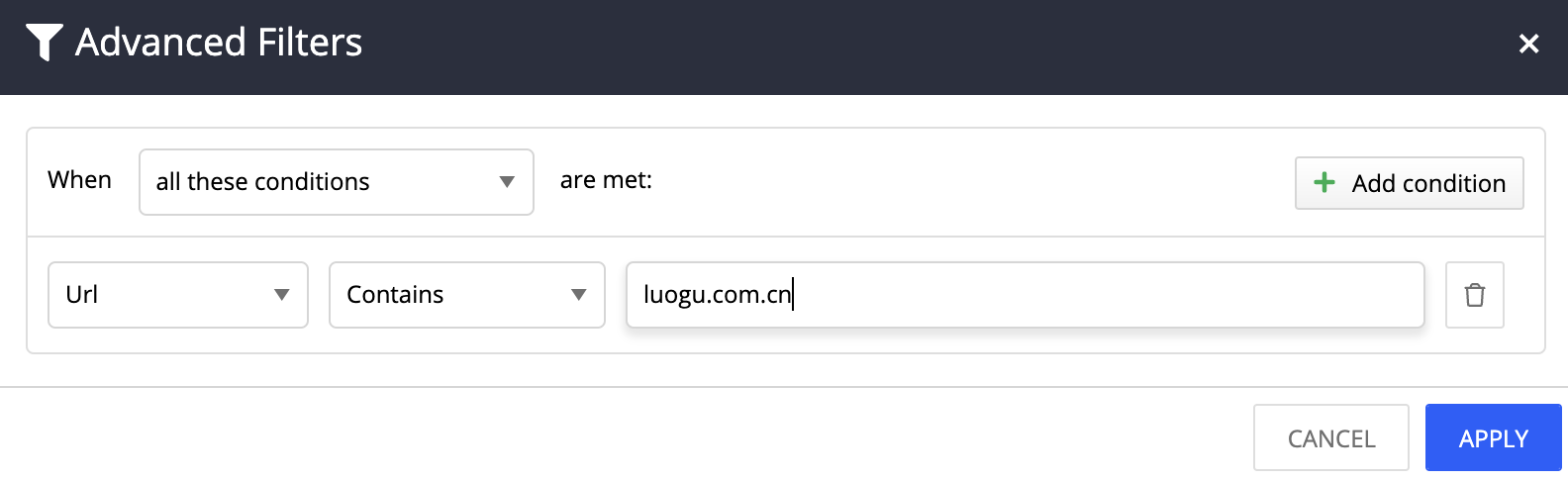The image size is (1568, 481).
Task: Click the CANCEL button
Action: 1330,437
